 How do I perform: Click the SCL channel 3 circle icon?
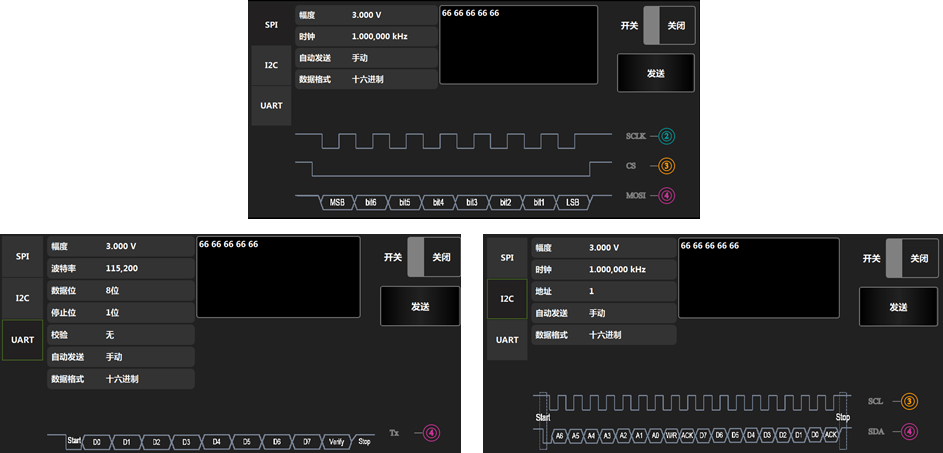909,402
